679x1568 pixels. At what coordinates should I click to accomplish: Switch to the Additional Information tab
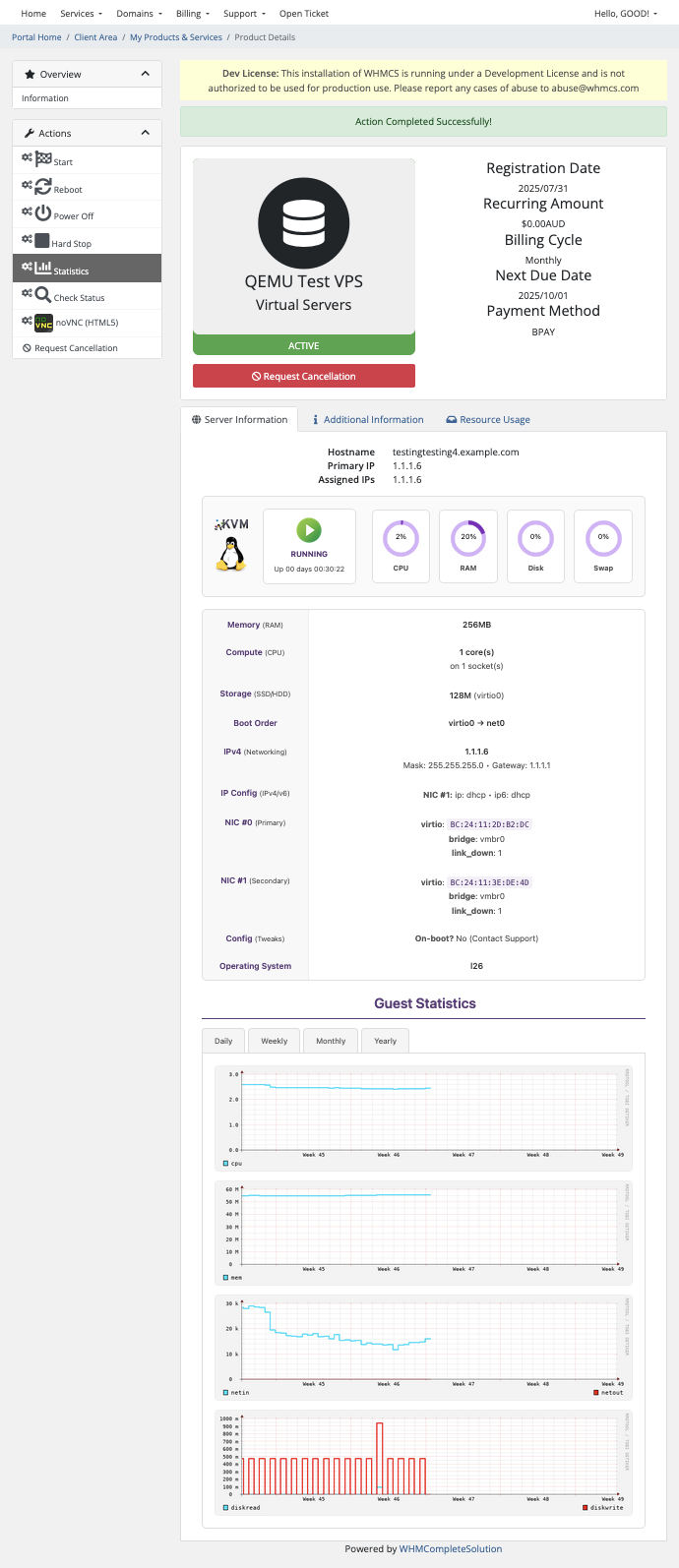[x=368, y=420]
